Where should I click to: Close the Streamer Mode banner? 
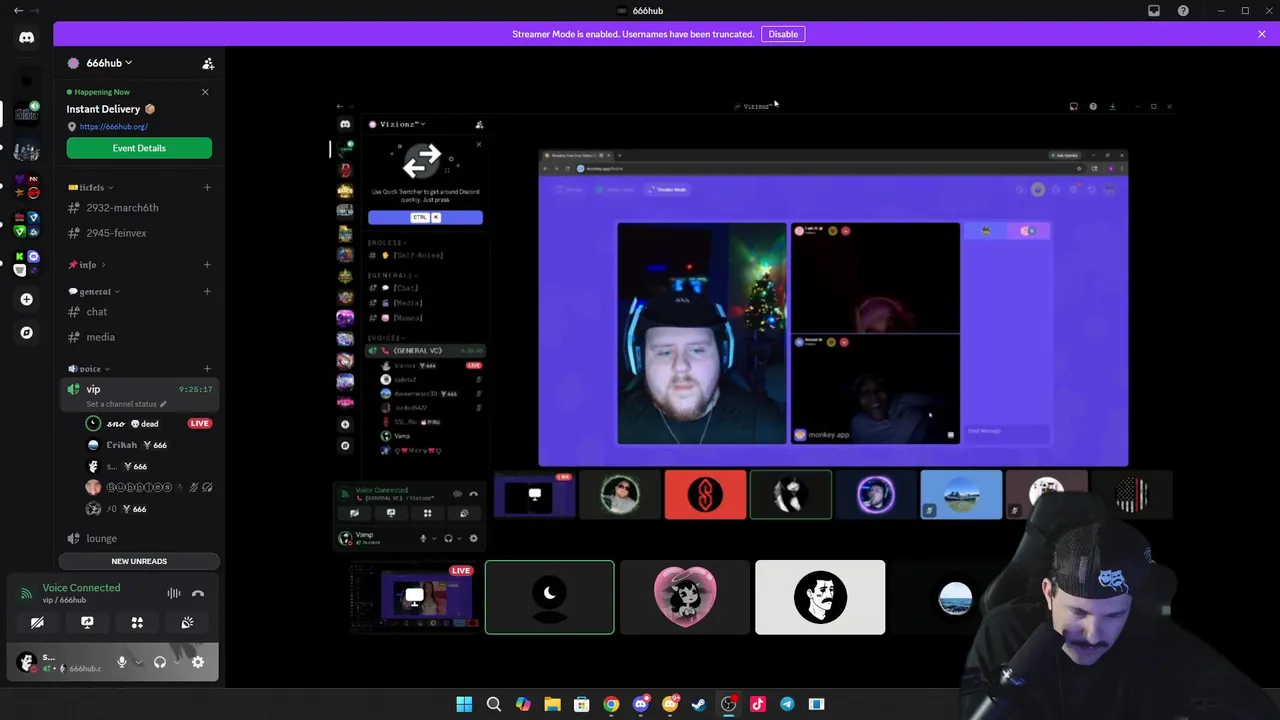(x=1262, y=34)
